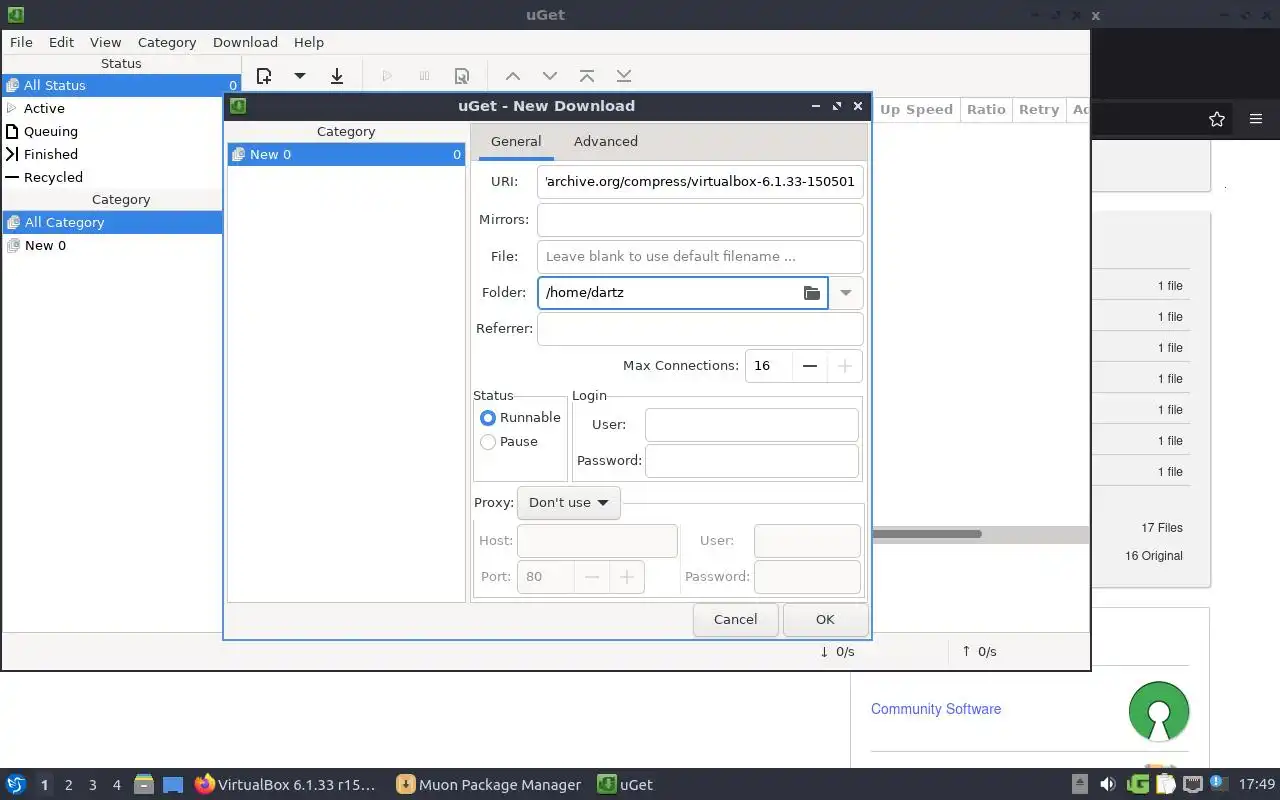Expand the Folder history dropdown arrow
This screenshot has width=1280, height=800.
(x=846, y=292)
